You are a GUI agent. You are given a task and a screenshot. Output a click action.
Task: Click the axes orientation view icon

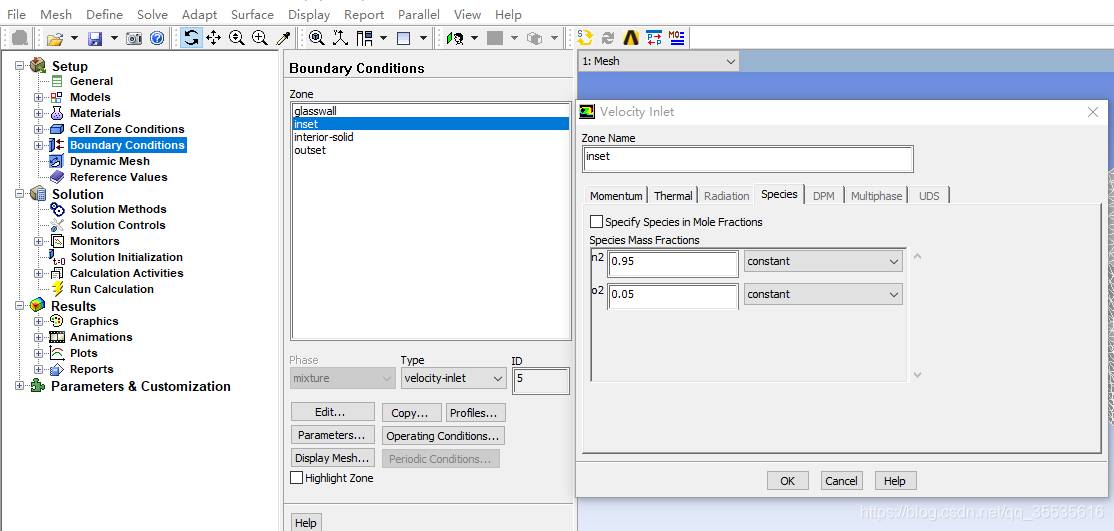pyautogui.click(x=340, y=38)
